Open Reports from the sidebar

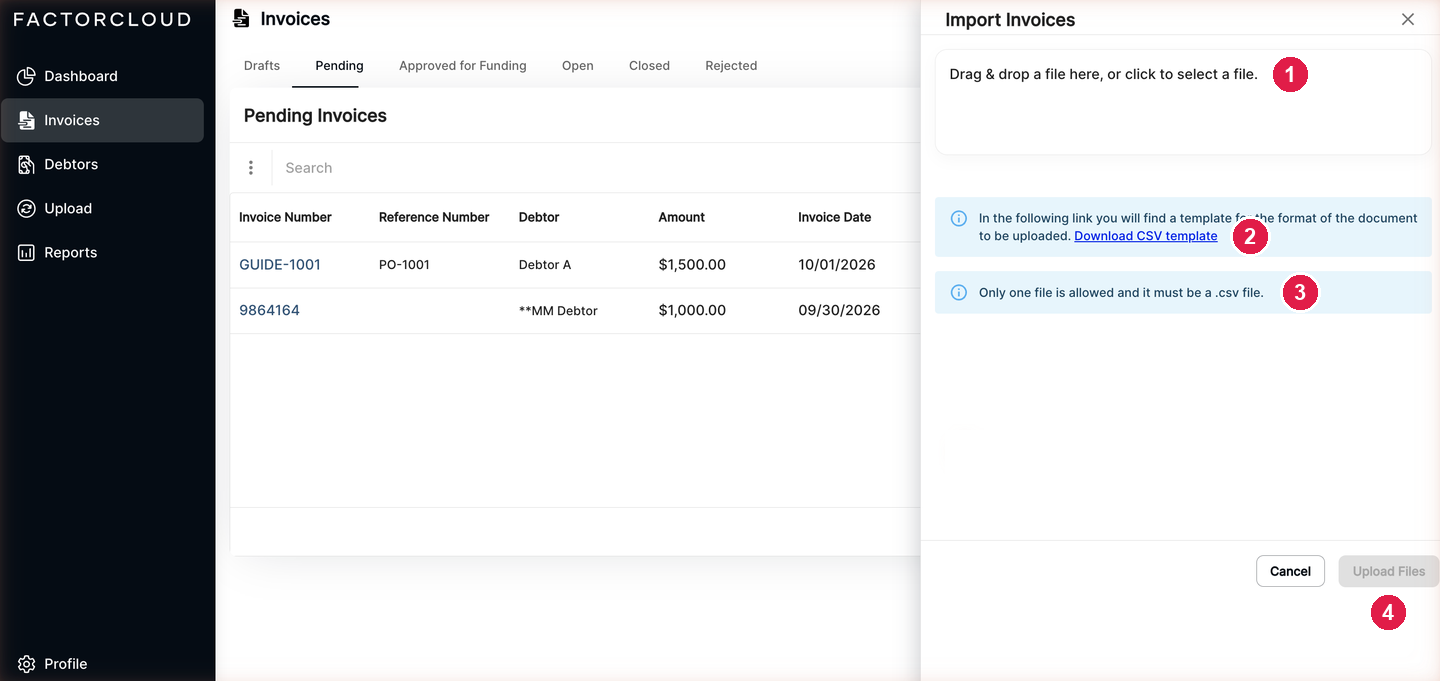coord(103,252)
